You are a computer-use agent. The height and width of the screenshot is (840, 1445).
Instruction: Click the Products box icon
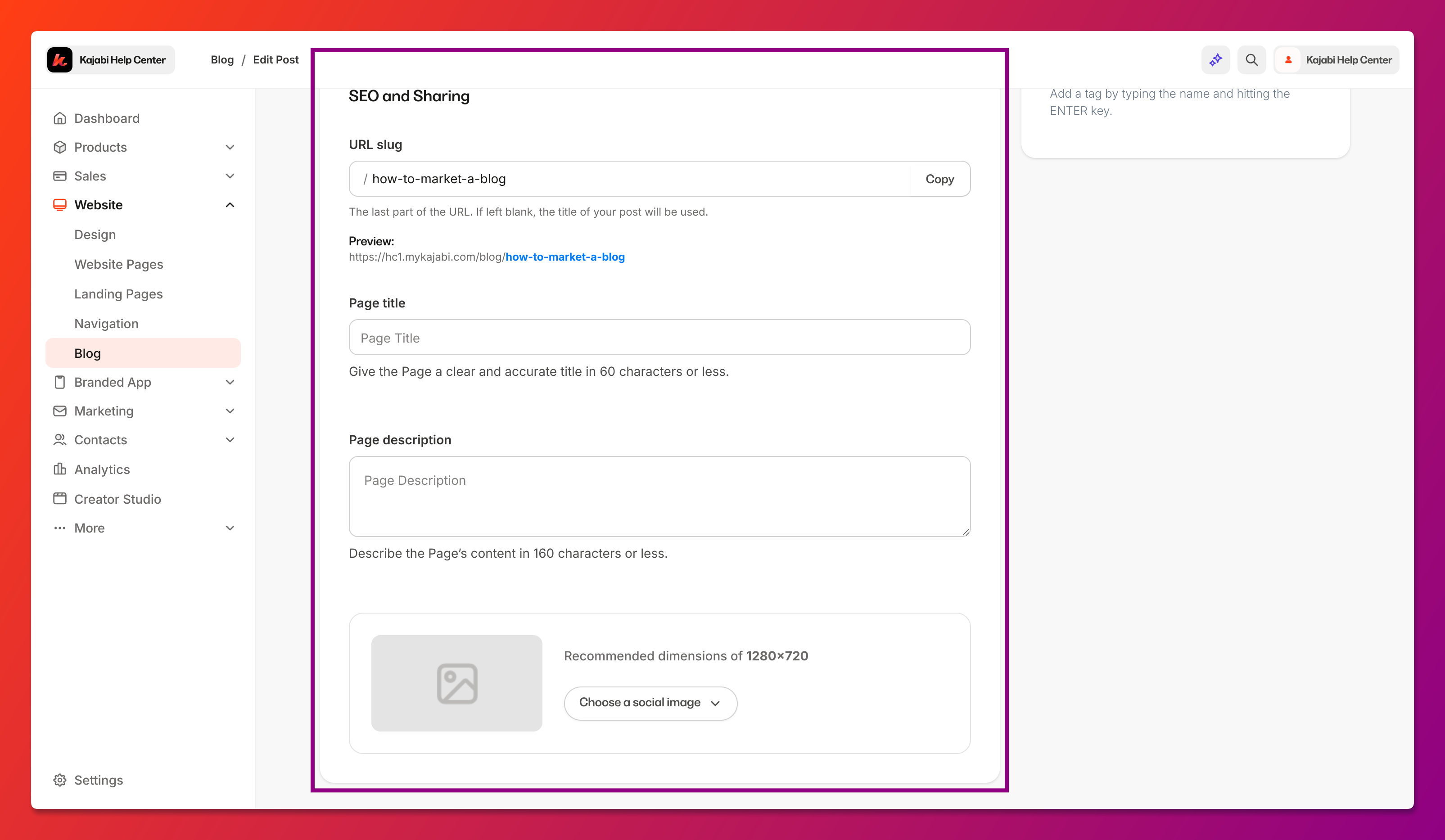point(59,147)
